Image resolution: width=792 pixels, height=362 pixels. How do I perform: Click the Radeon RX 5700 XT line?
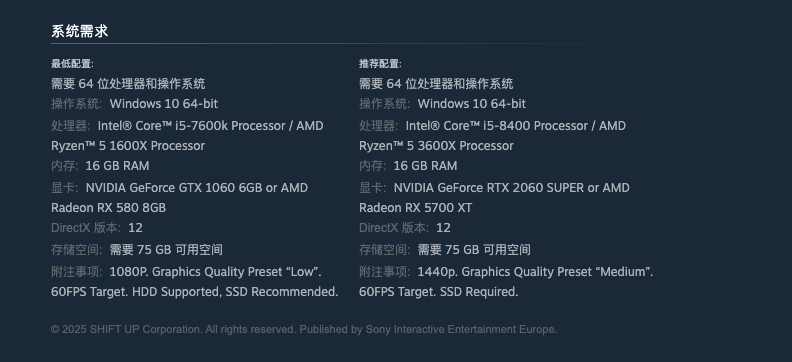416,208
